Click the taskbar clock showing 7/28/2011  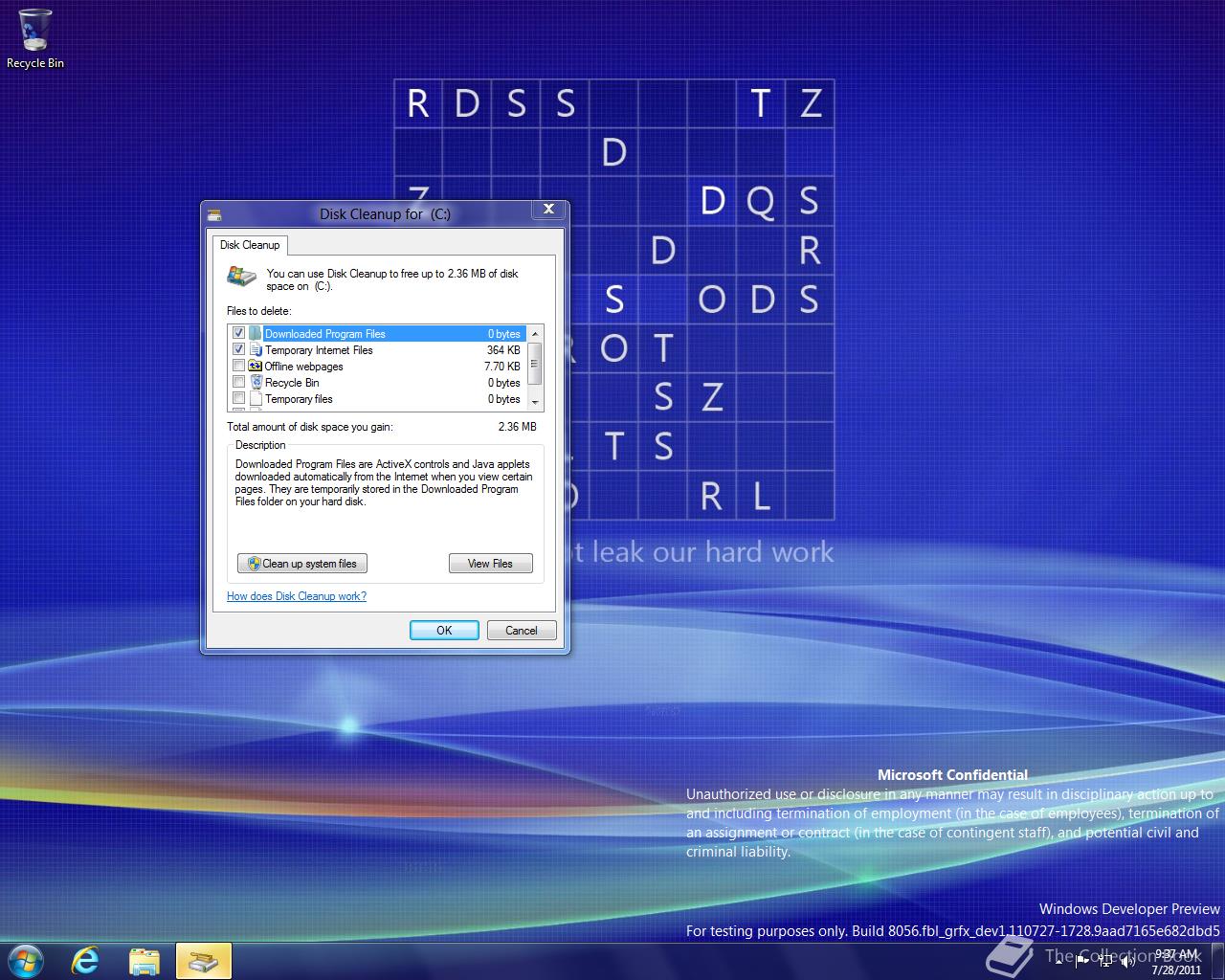pos(1175,962)
